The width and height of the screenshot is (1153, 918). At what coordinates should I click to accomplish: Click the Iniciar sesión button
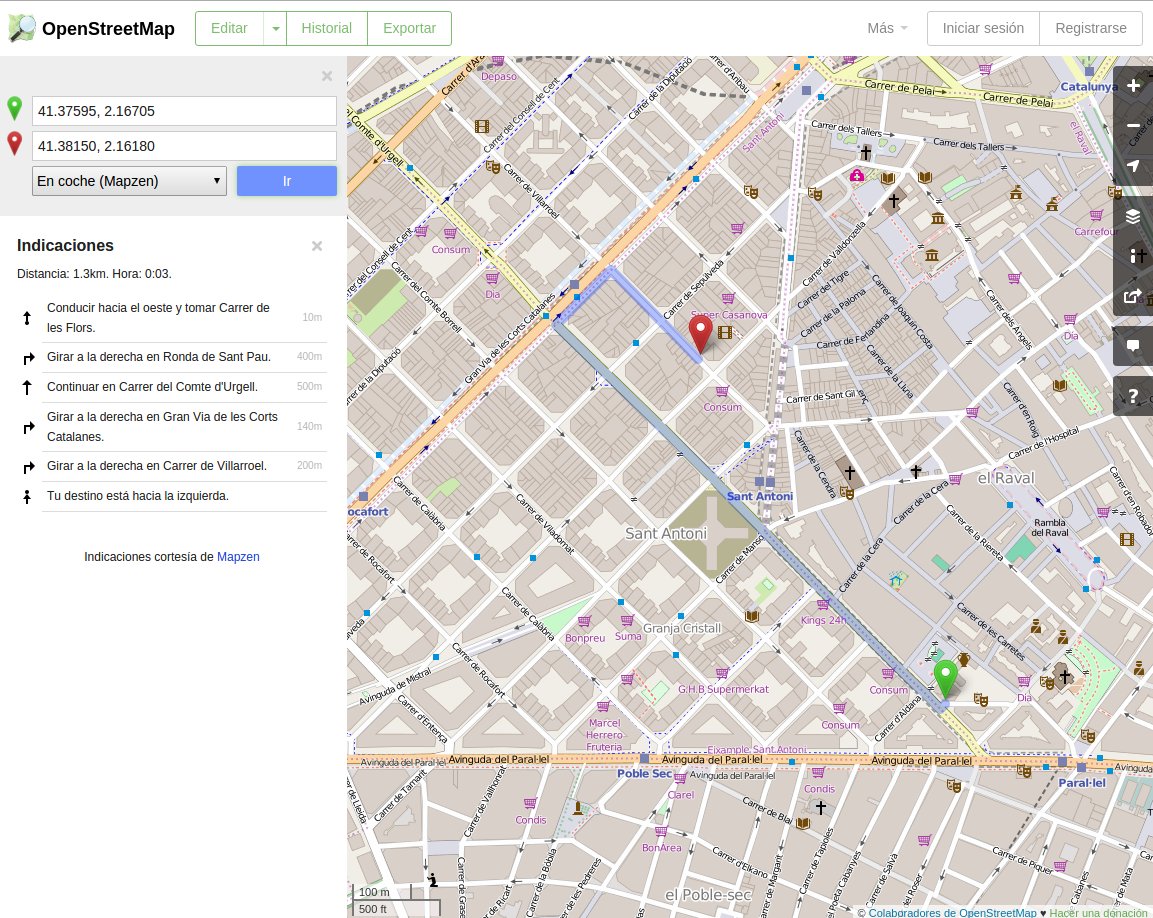click(983, 29)
